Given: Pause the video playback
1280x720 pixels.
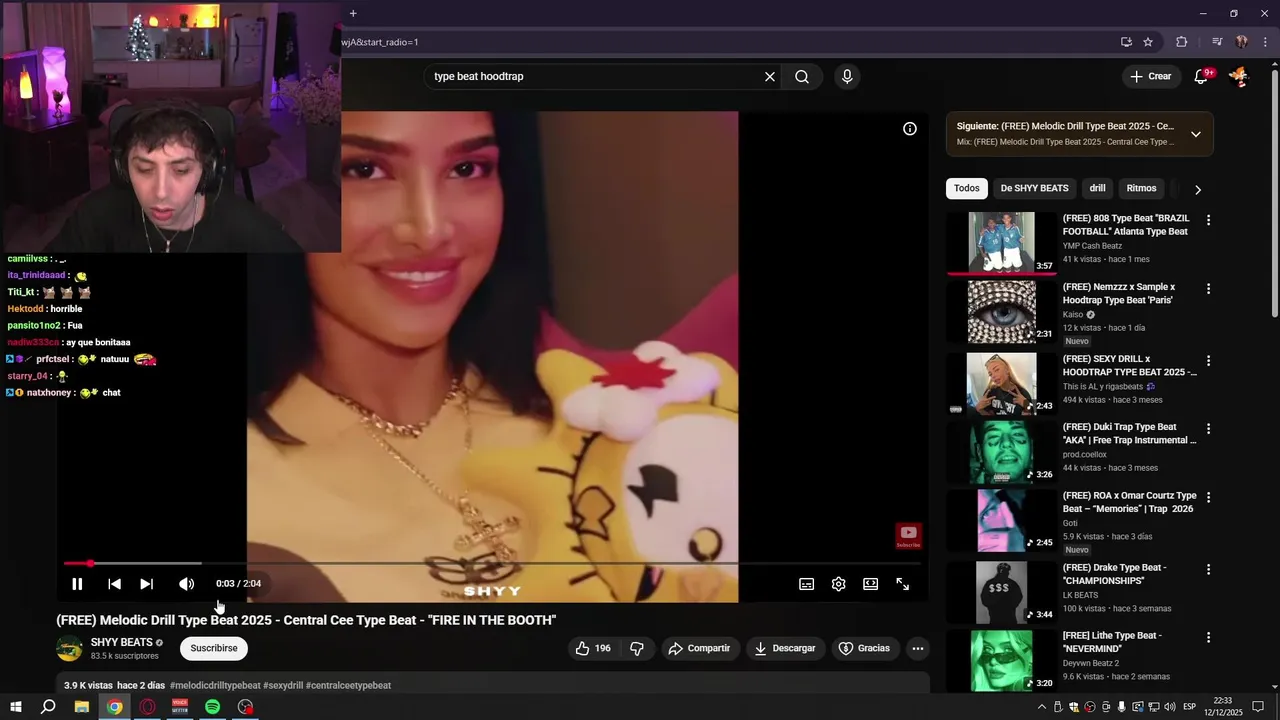Looking at the screenshot, I should coord(77,584).
